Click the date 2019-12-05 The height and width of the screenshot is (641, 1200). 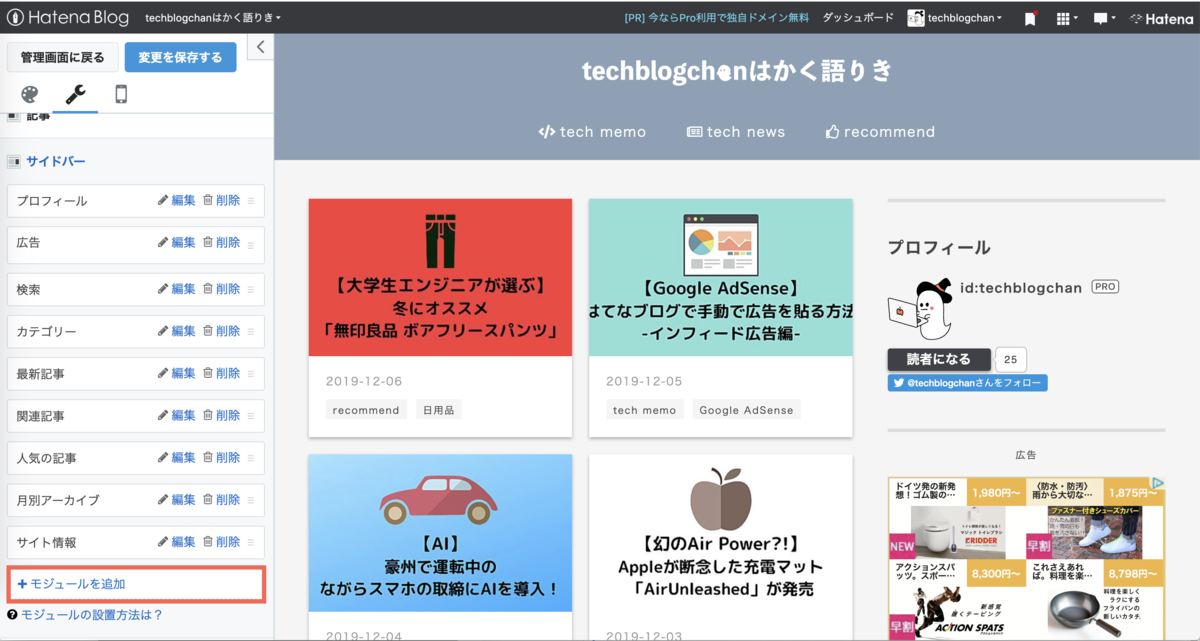click(x=644, y=381)
